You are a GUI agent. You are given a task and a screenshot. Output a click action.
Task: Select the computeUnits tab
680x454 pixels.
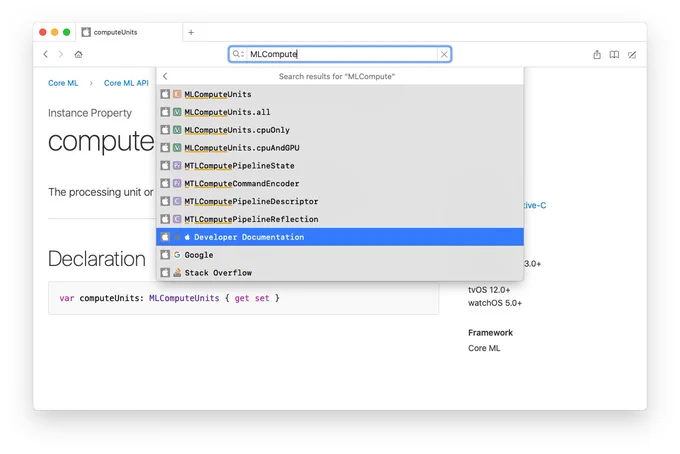tap(129, 32)
